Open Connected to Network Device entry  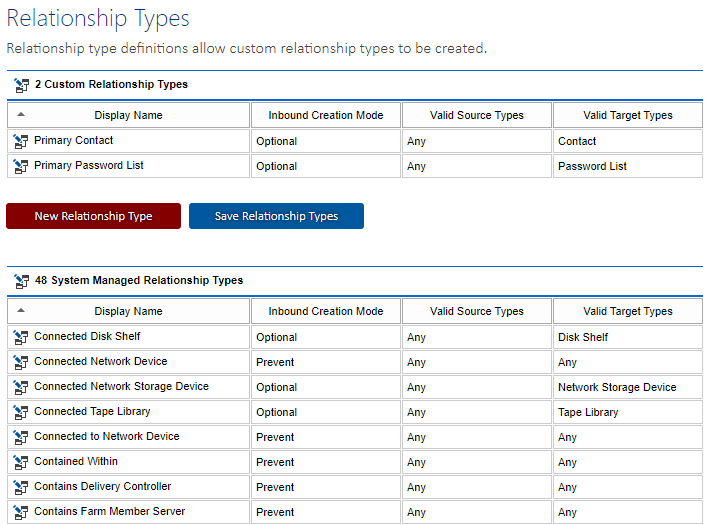107,436
